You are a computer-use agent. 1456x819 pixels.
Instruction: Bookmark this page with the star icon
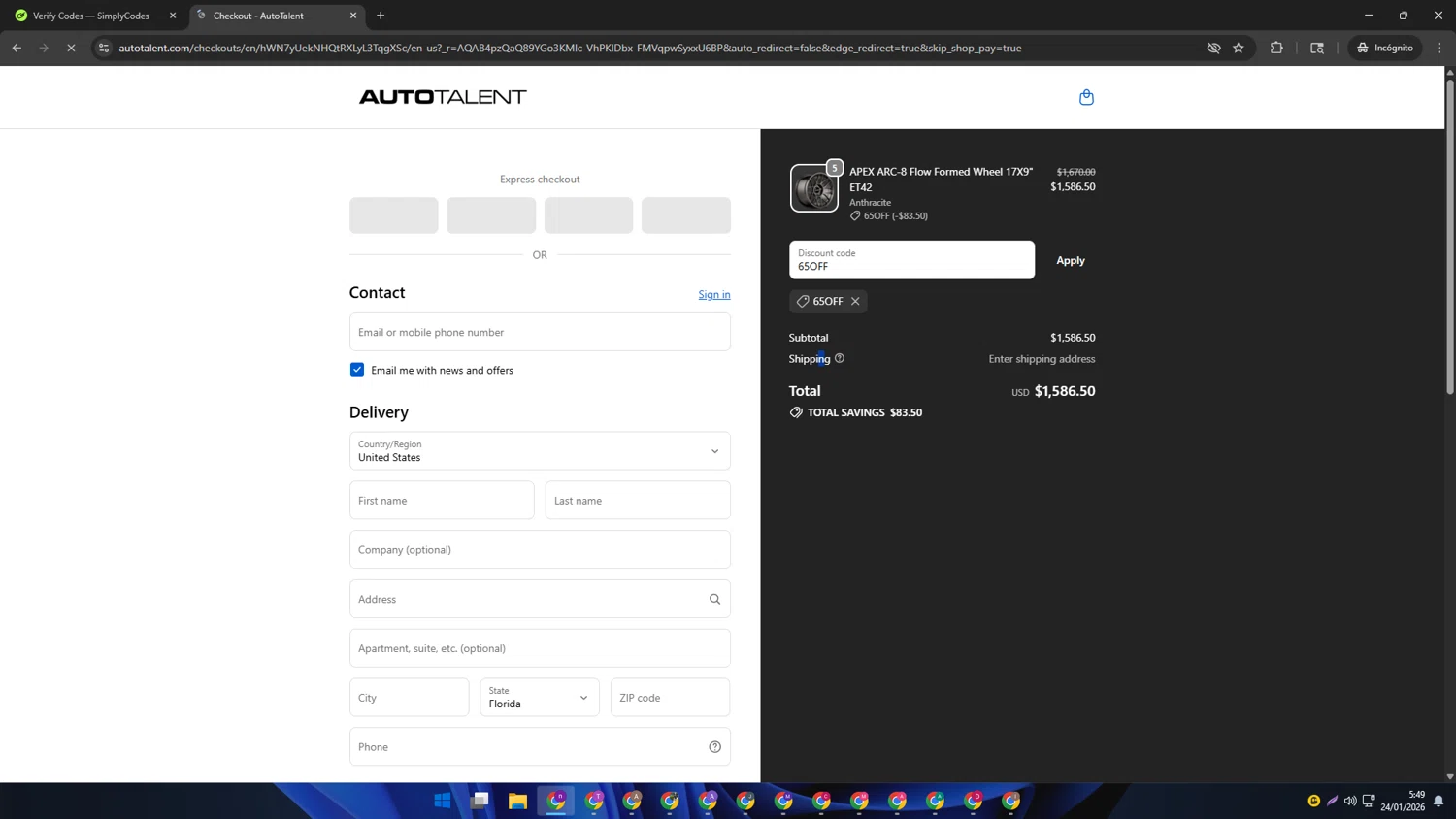[x=1239, y=48]
